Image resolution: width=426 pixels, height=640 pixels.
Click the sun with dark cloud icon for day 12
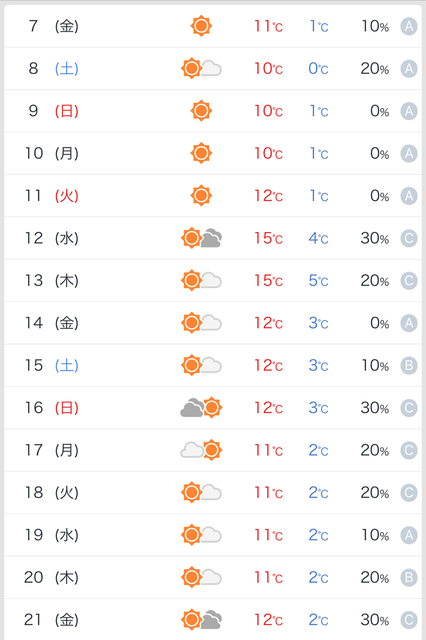point(201,238)
